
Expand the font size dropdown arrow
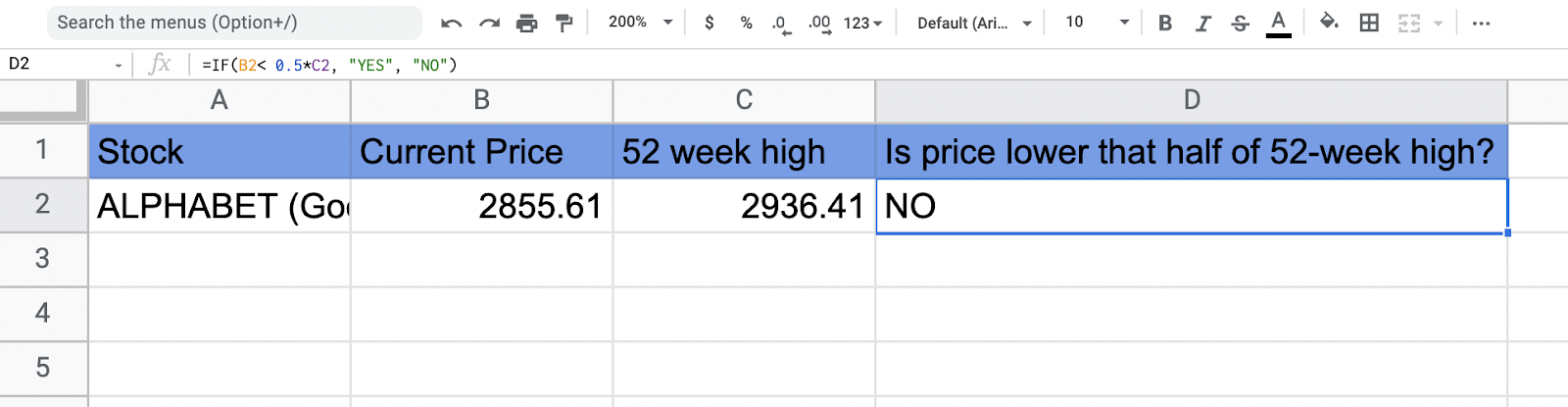click(1124, 23)
